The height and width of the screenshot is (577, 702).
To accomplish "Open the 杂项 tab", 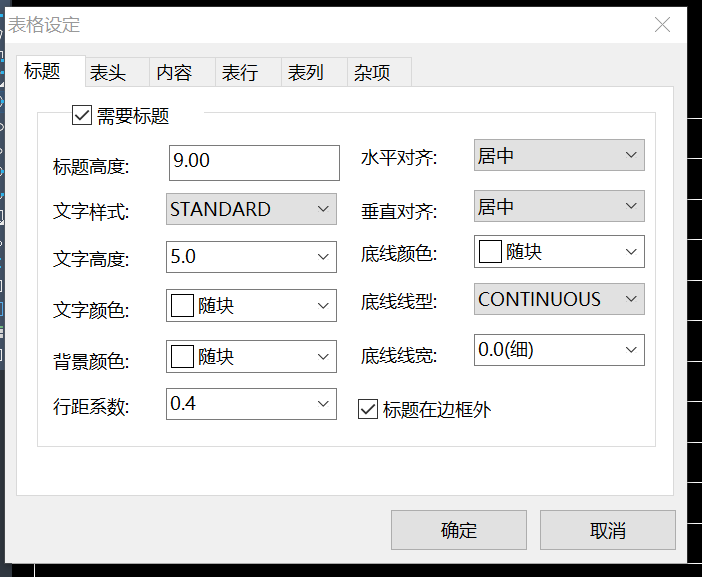I will click(x=380, y=72).
